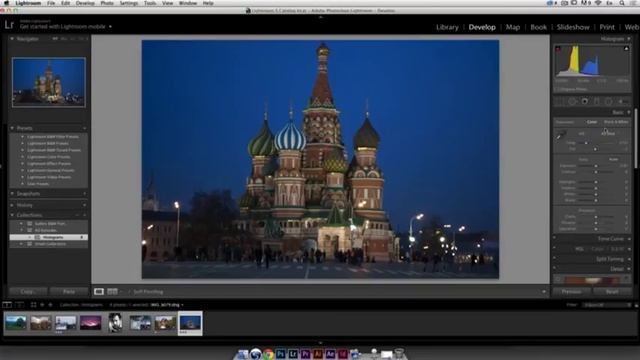Toggle the Detail panel switch
This screenshot has height=360, width=640.
[554, 268]
